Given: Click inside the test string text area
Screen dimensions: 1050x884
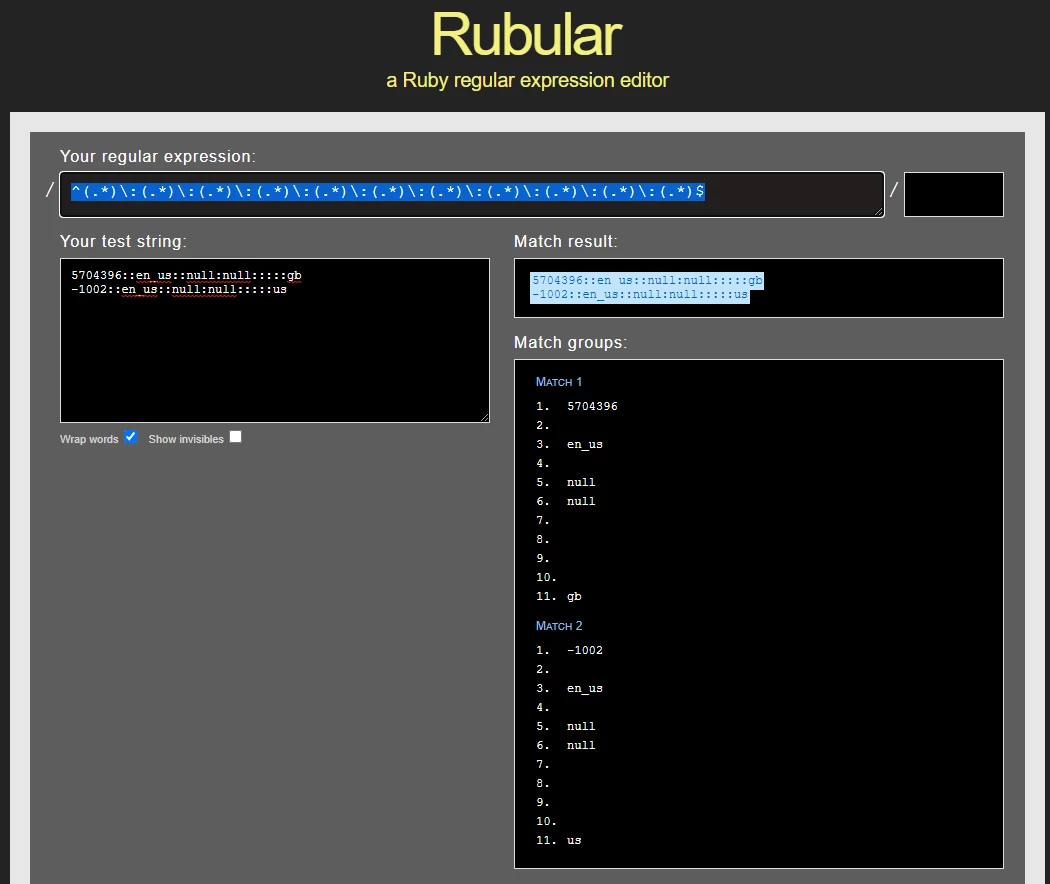Looking at the screenshot, I should coord(275,340).
